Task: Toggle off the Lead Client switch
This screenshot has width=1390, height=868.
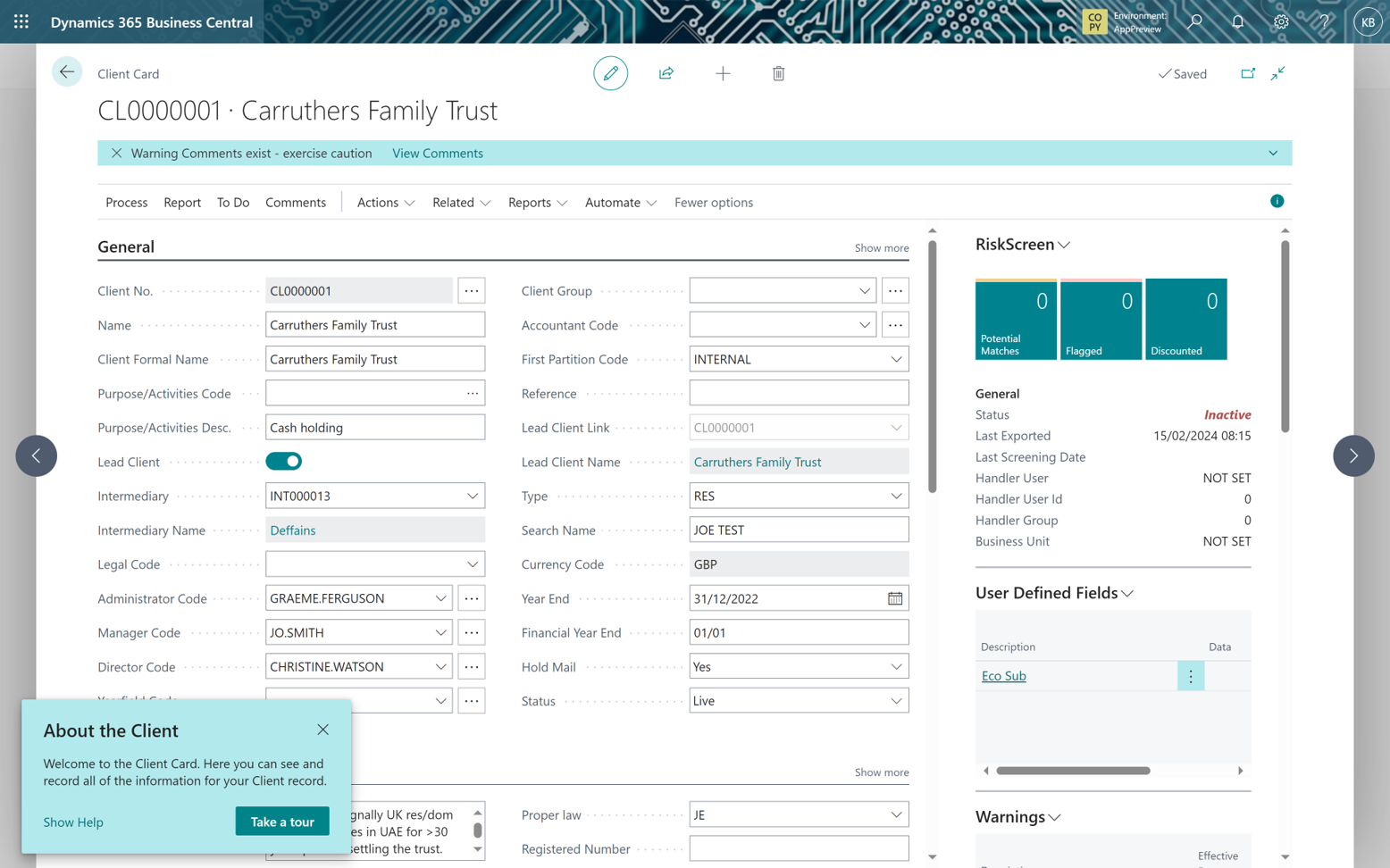Action: (284, 461)
